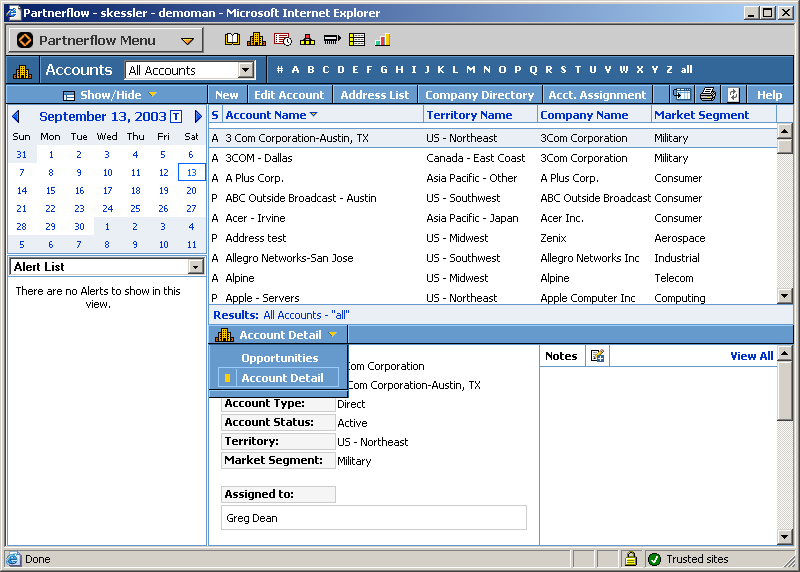
Task: Select the Apple - Servers account
Action: (x=492, y=297)
